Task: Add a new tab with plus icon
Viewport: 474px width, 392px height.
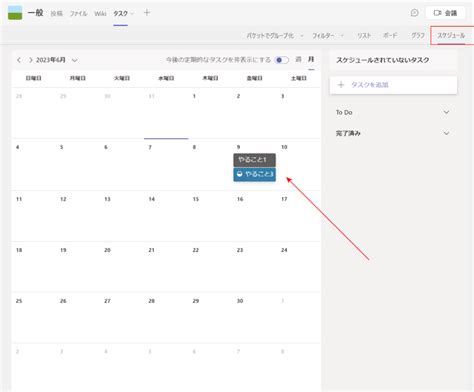Action: click(x=147, y=13)
